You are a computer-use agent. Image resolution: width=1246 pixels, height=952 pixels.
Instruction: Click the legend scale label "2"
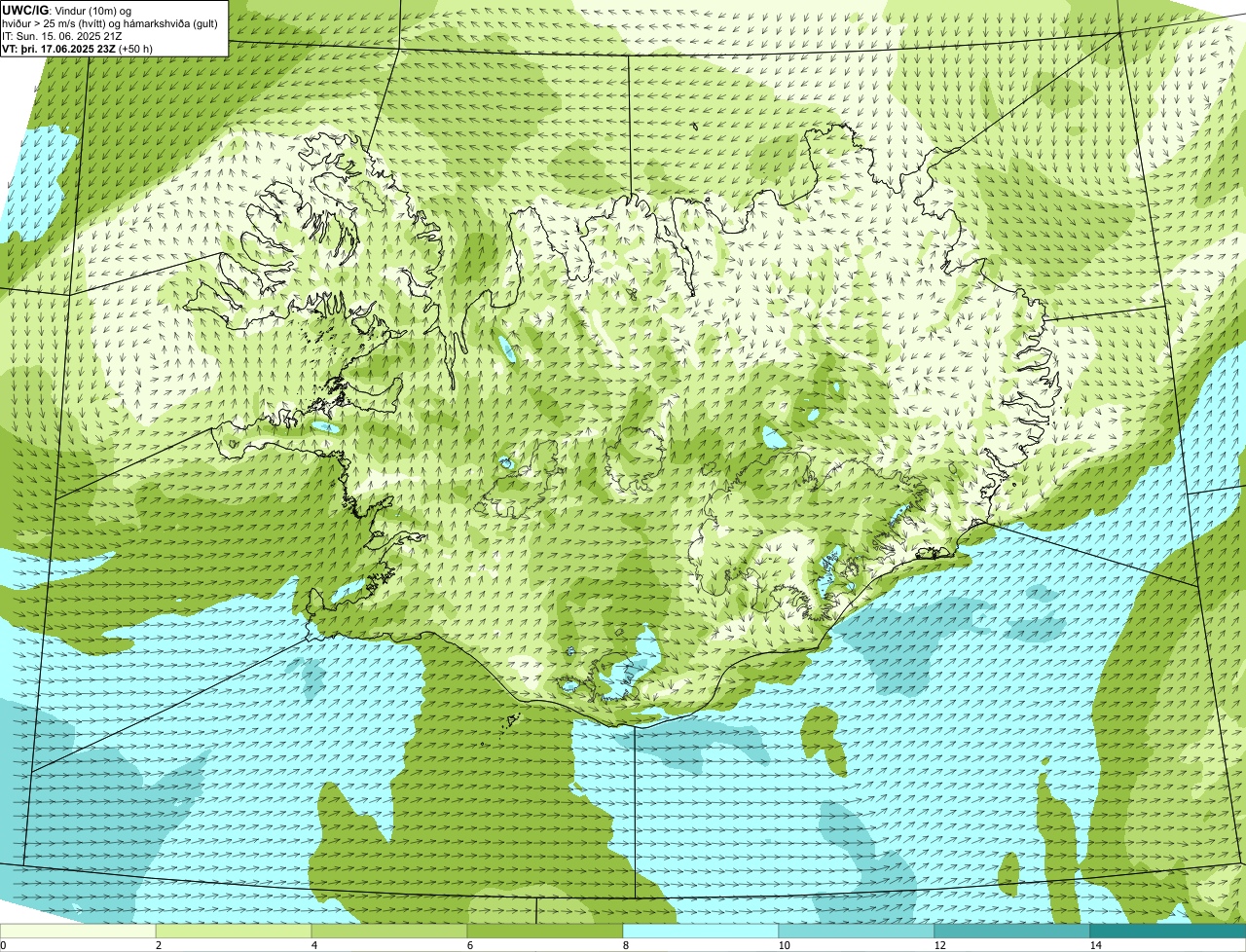pyautogui.click(x=158, y=945)
